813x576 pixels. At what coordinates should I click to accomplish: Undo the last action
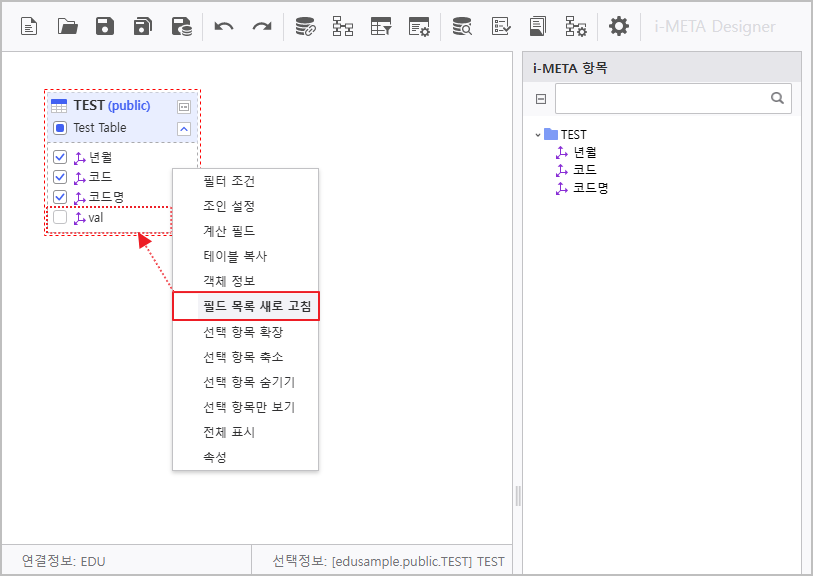224,26
